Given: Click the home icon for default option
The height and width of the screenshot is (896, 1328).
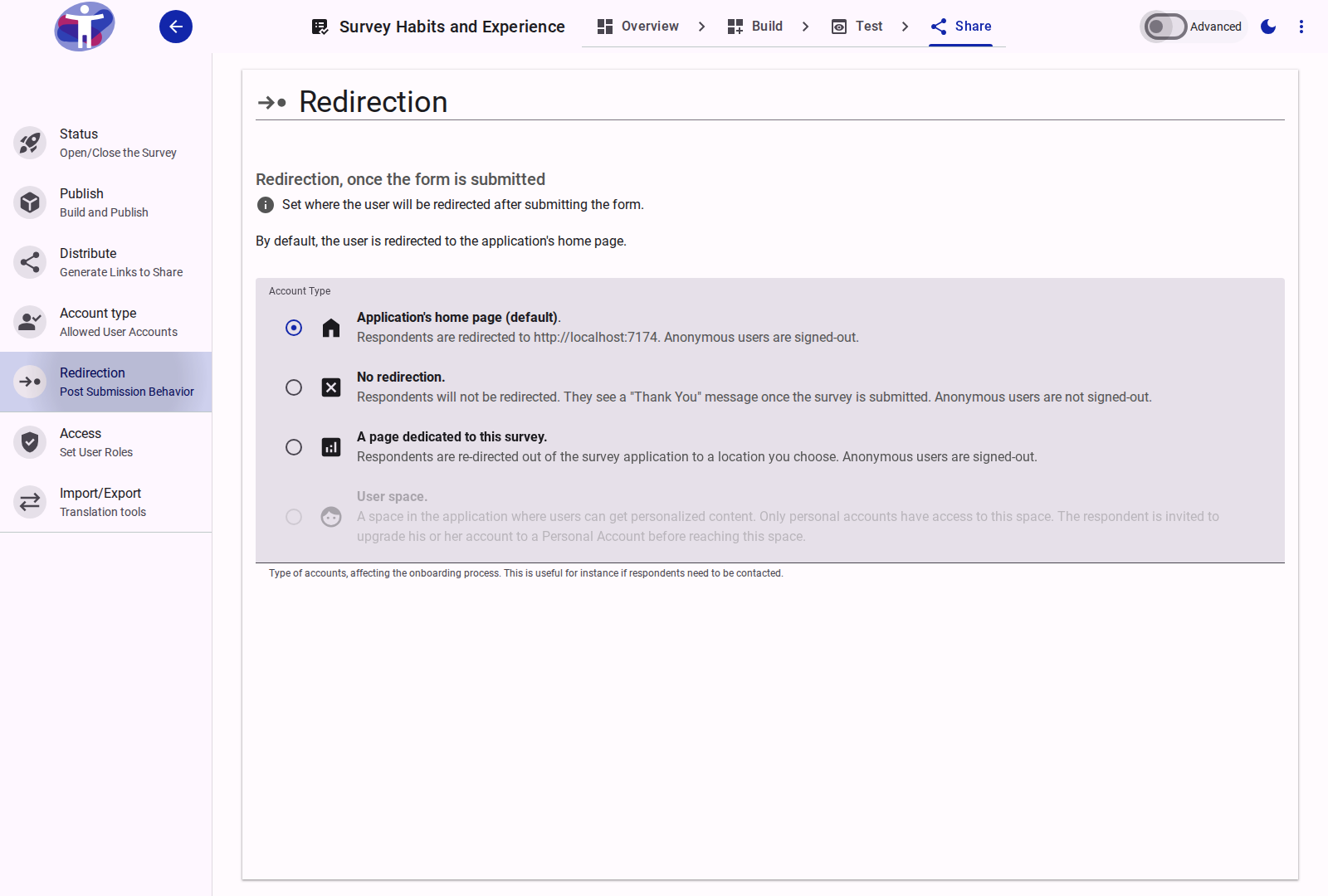Looking at the screenshot, I should (331, 328).
